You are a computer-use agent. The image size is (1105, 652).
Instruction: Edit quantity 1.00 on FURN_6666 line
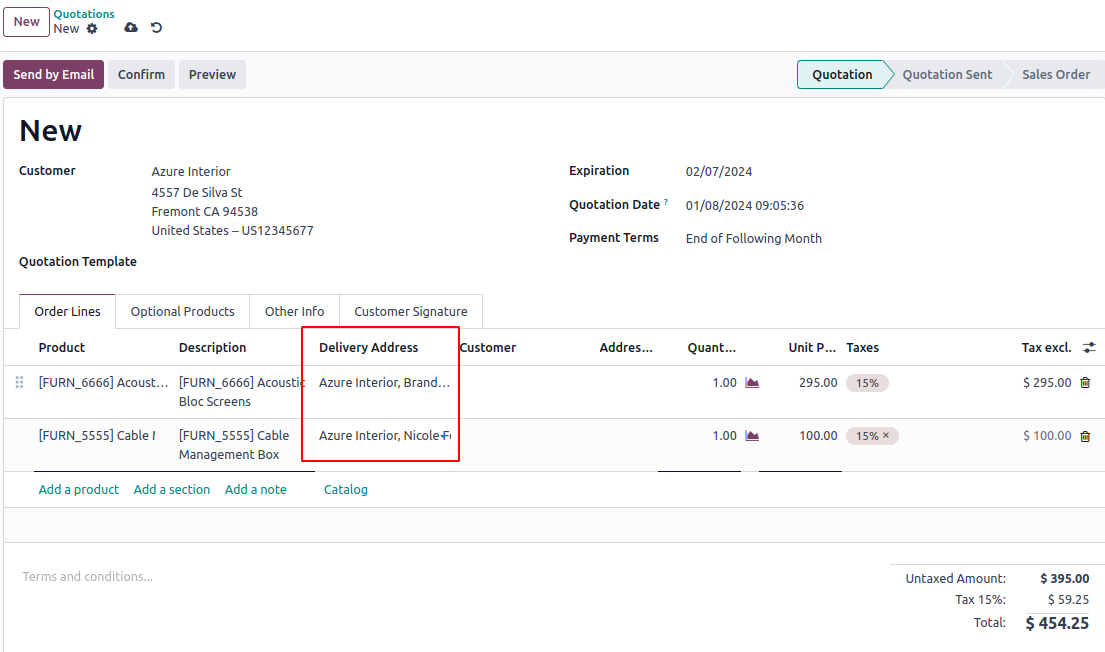click(724, 383)
